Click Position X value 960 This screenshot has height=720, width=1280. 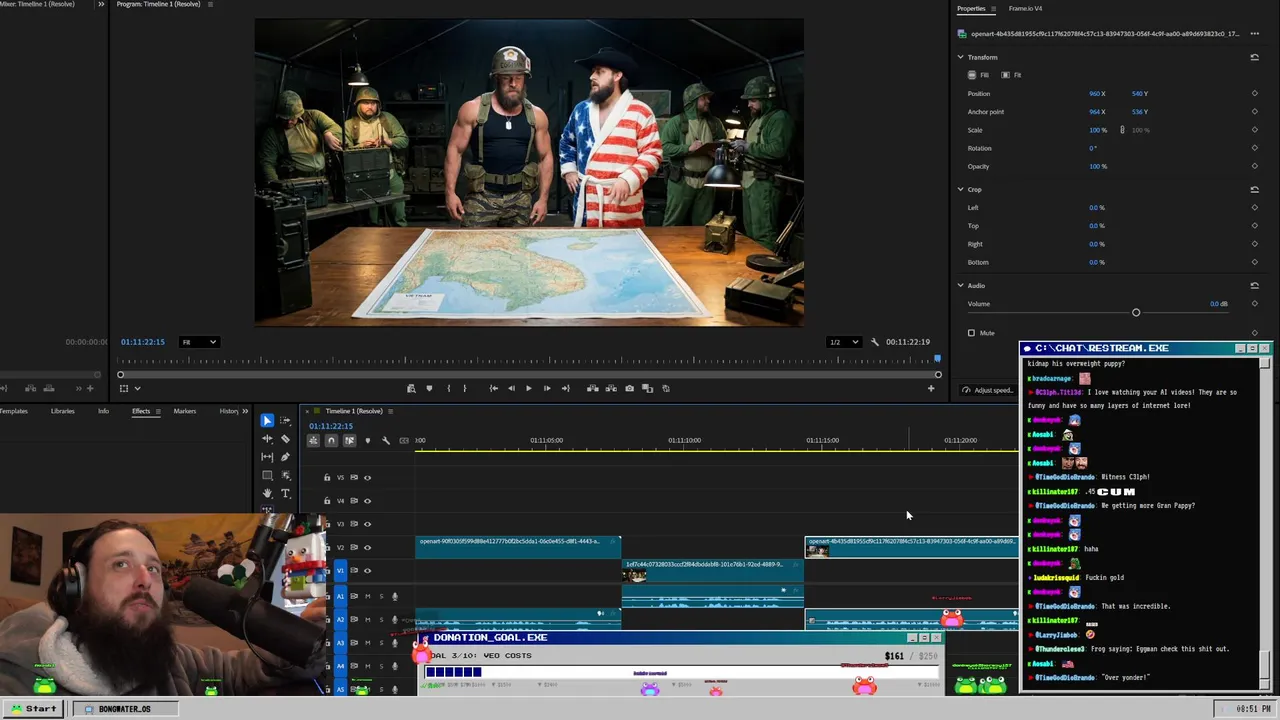pyautogui.click(x=1097, y=94)
